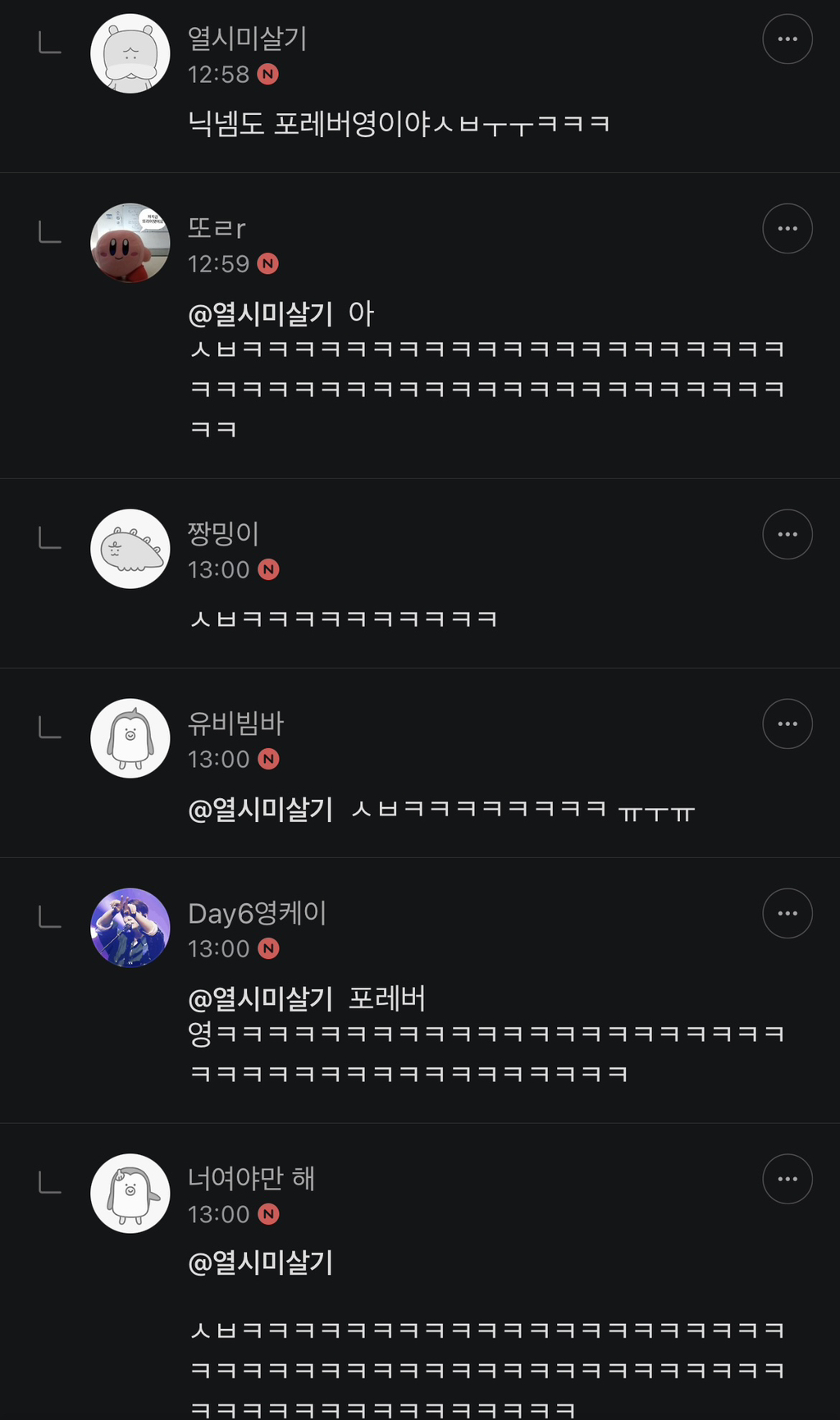Tap 유비빔바's profile avatar
This screenshot has height=1420, width=840.
pyautogui.click(x=130, y=738)
